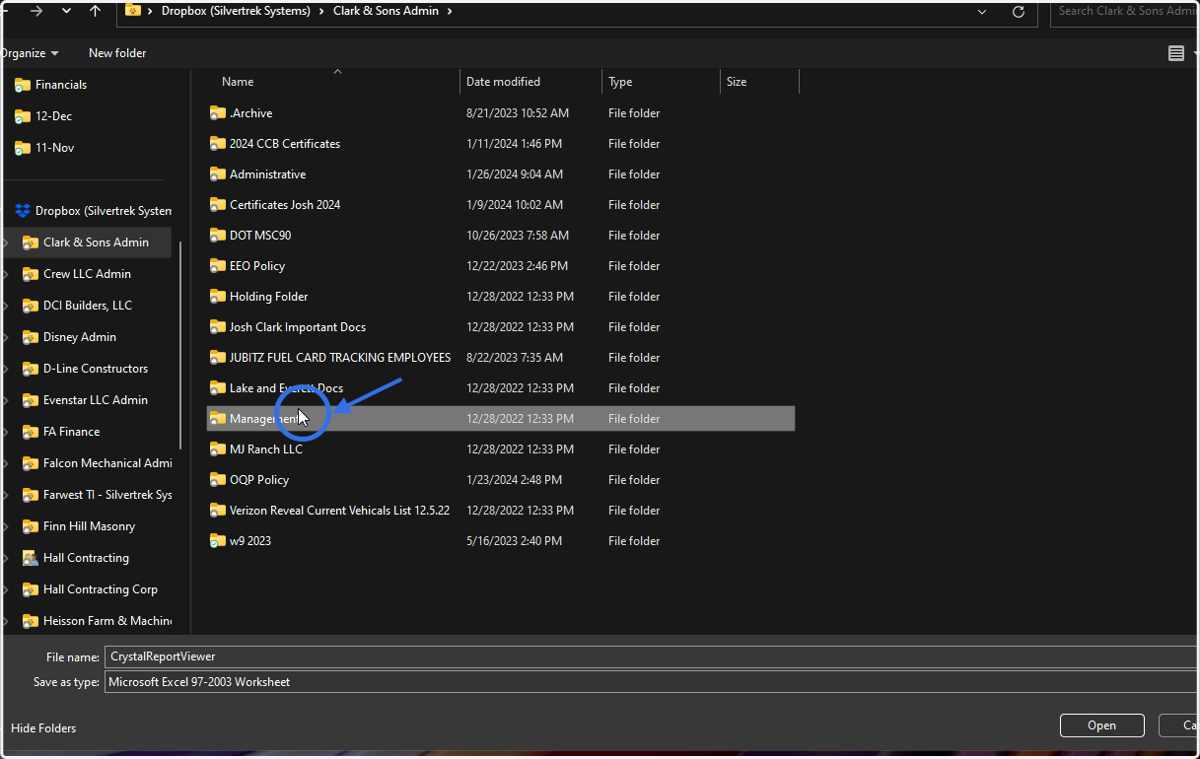Click the navigation pane scrollbar
Image resolution: width=1200 pixels, height=759 pixels.
pyautogui.click(x=180, y=345)
